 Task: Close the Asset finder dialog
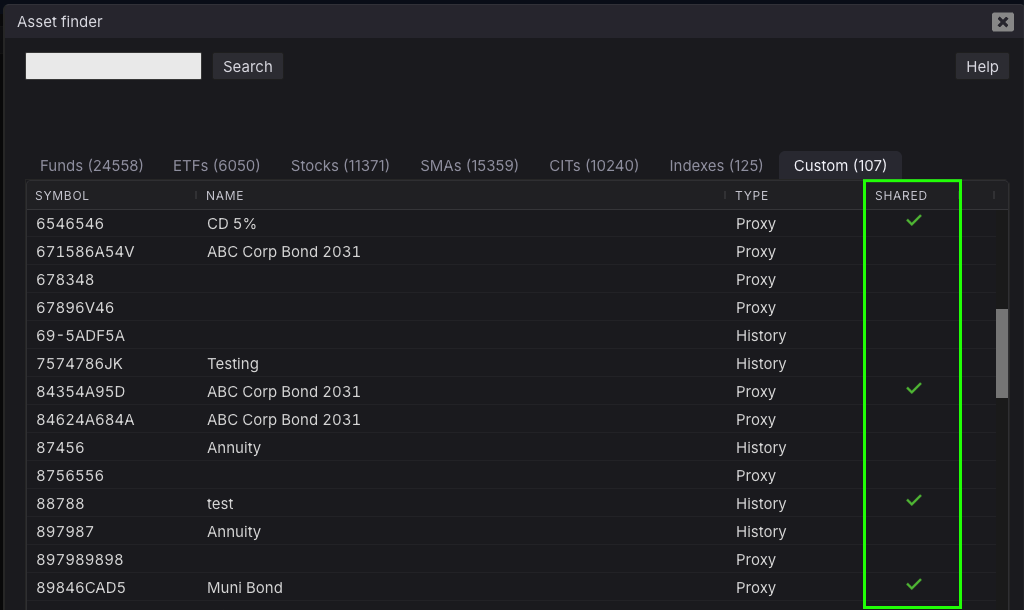(x=1002, y=22)
